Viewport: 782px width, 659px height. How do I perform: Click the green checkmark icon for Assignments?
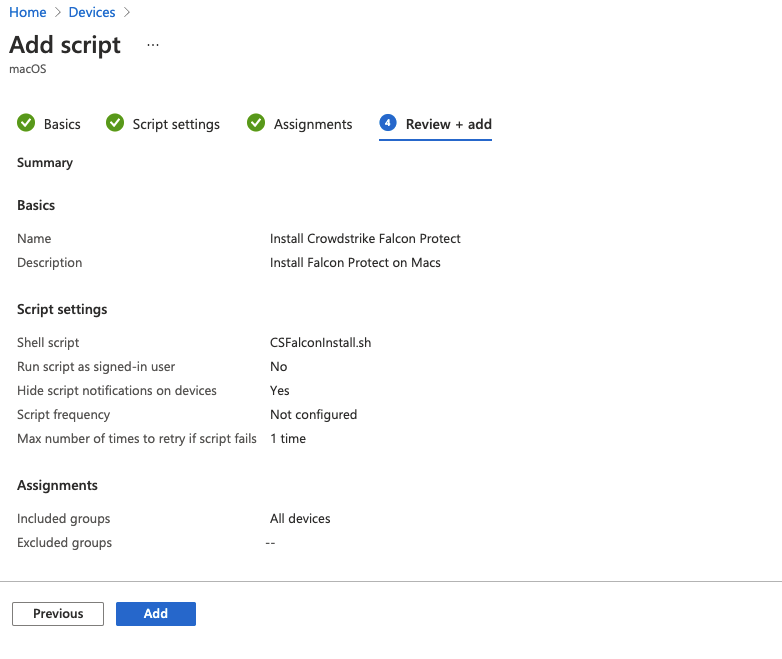pos(256,123)
